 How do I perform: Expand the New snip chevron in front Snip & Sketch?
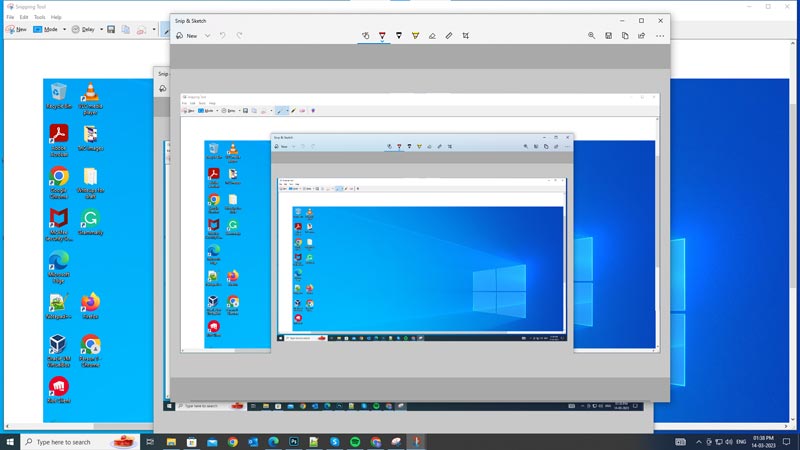point(207,36)
